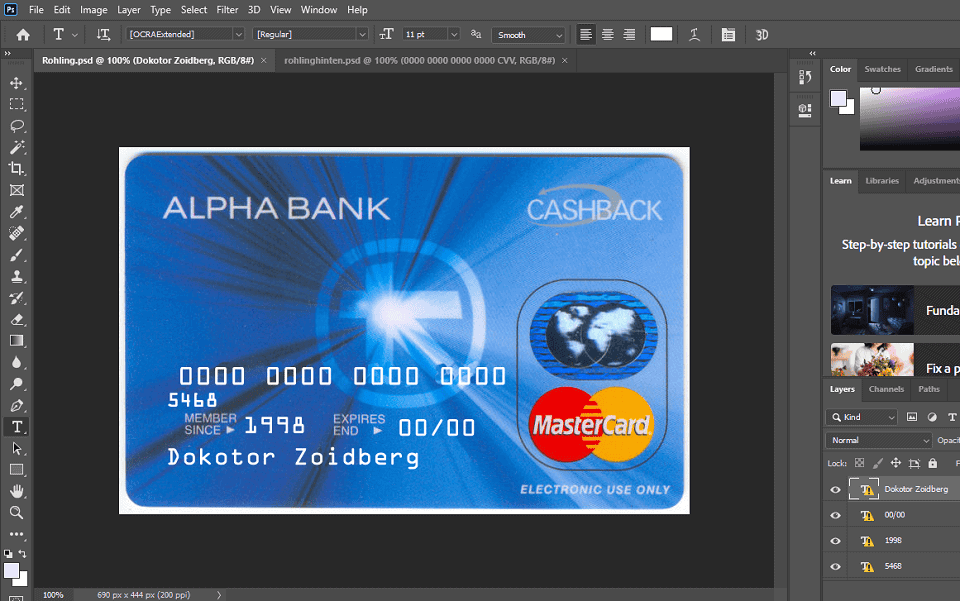Select the Pen tool
960x601 pixels.
point(17,405)
